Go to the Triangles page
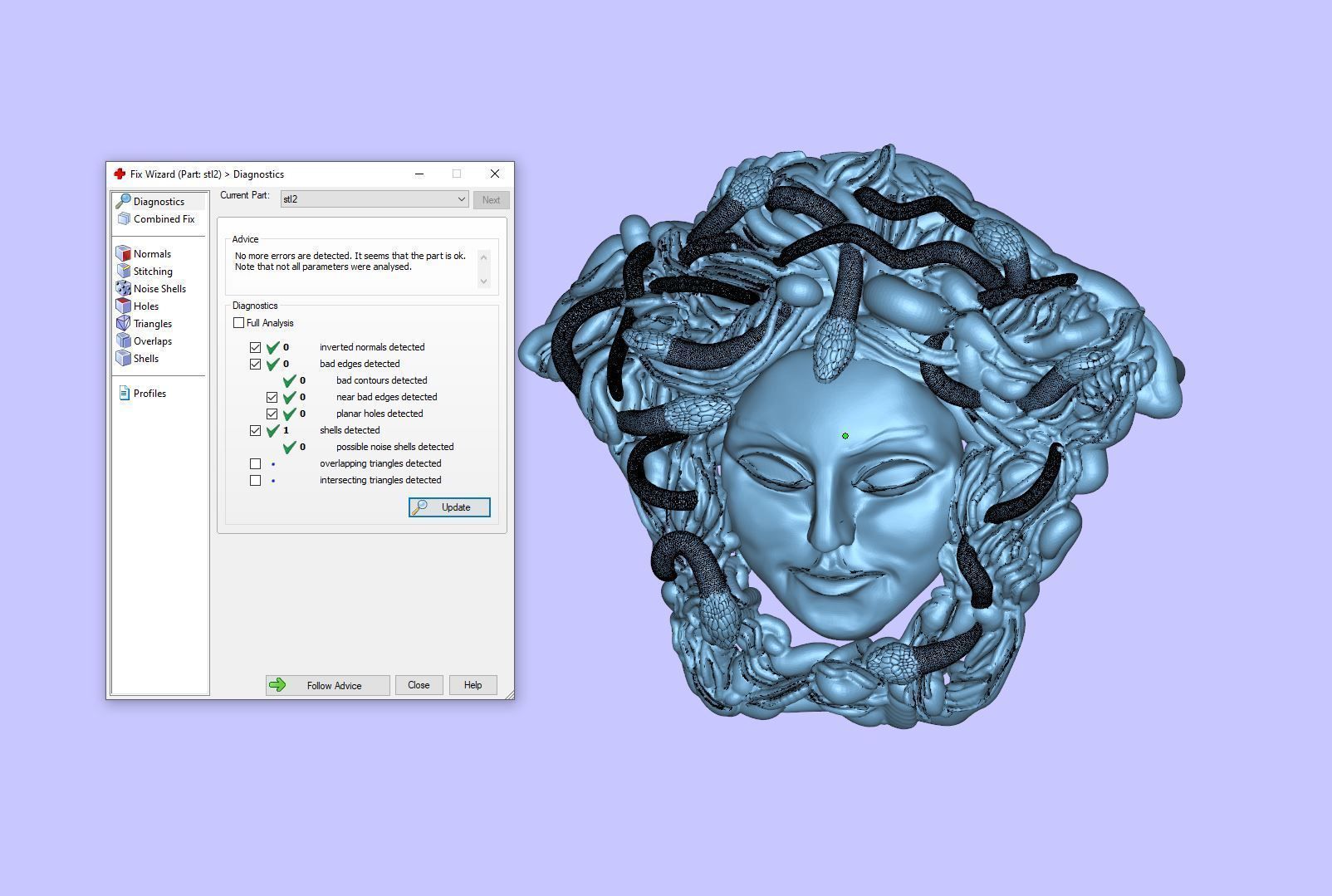 pos(153,324)
